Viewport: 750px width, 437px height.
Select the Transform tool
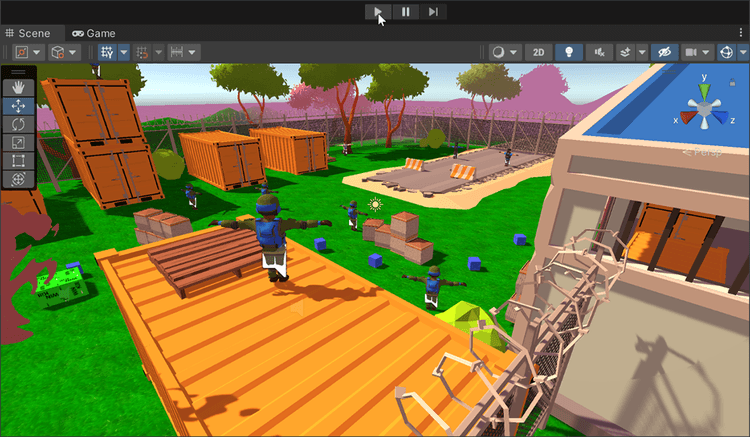click(18, 179)
